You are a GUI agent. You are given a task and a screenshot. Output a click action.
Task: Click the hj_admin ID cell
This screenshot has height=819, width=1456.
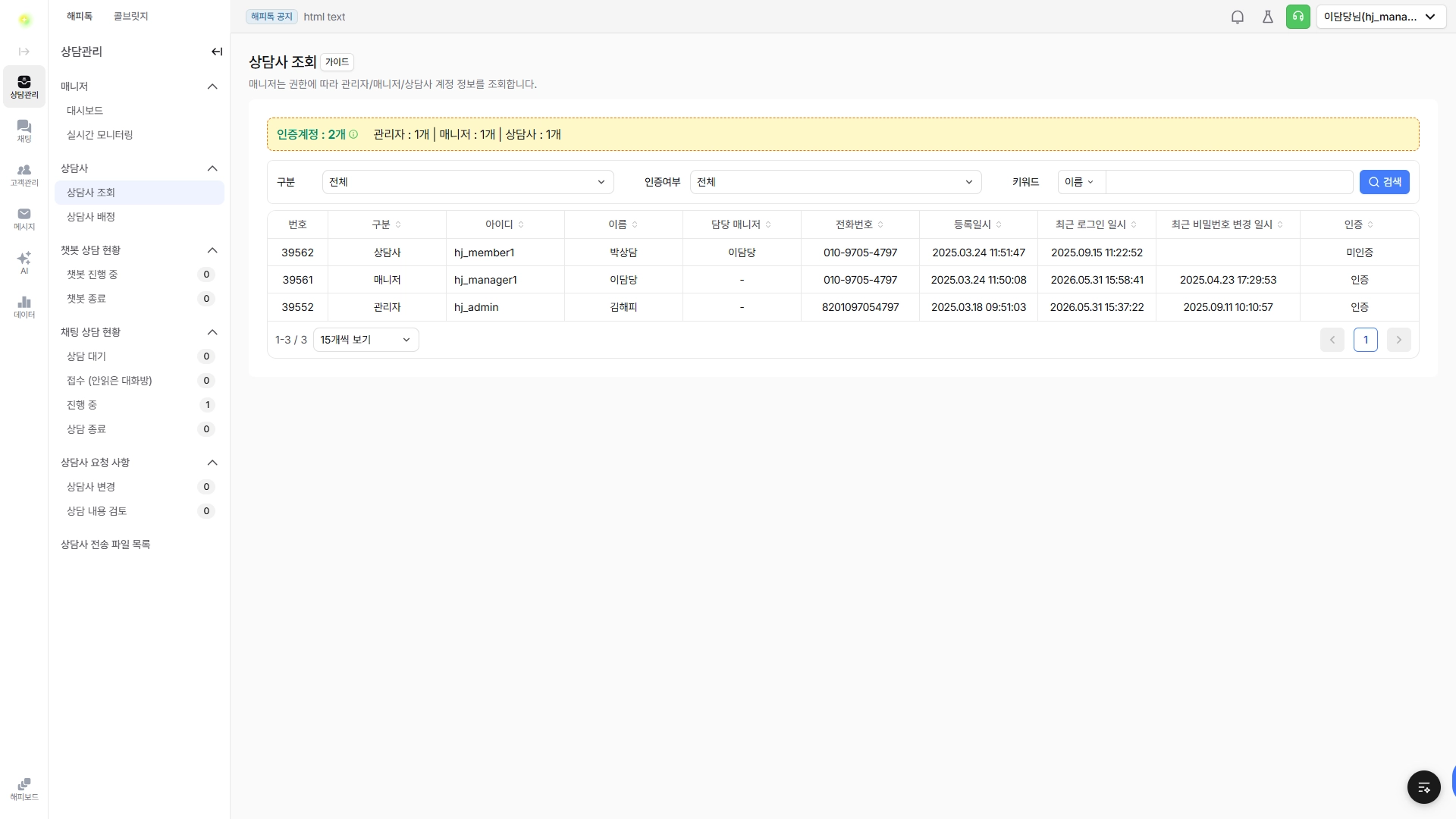click(505, 307)
